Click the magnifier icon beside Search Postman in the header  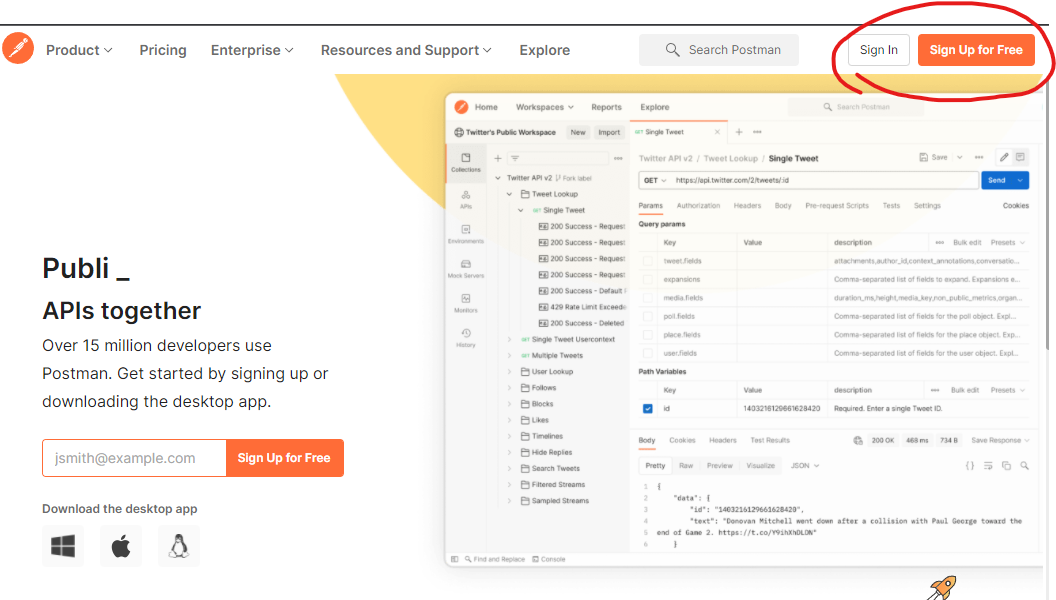click(672, 50)
